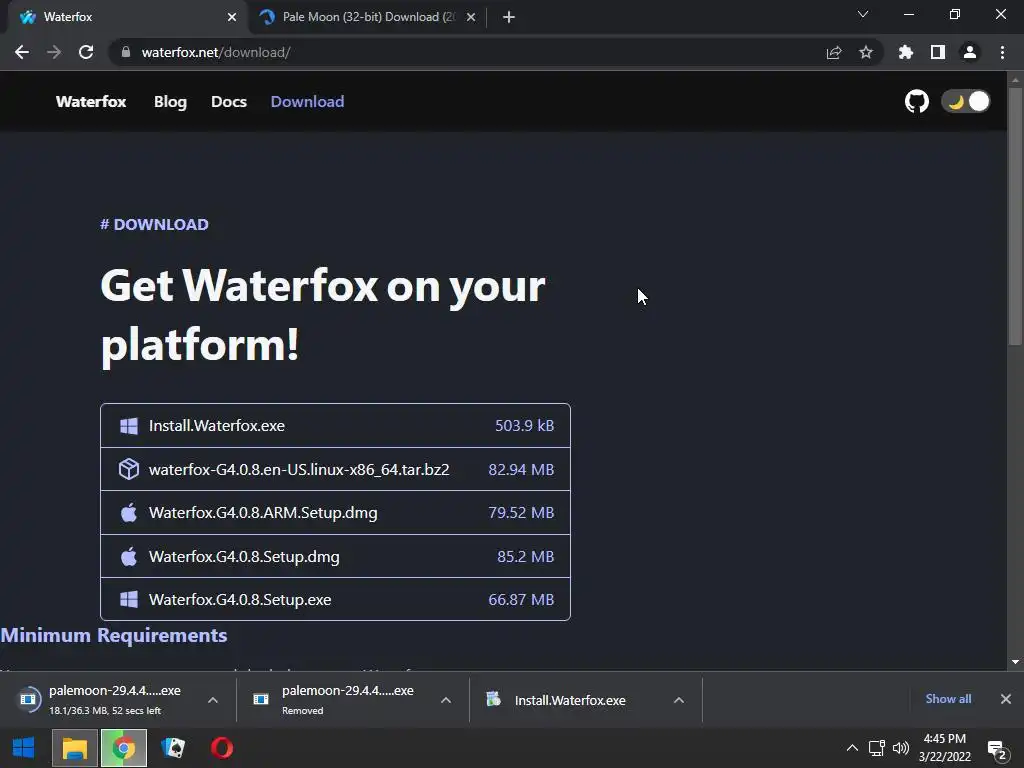
Task: Expand options for the downloading palemoon file
Action: tap(213, 700)
